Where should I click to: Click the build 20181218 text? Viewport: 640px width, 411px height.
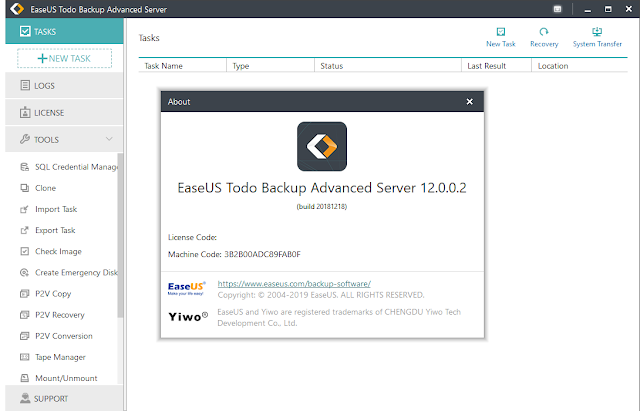(322, 207)
